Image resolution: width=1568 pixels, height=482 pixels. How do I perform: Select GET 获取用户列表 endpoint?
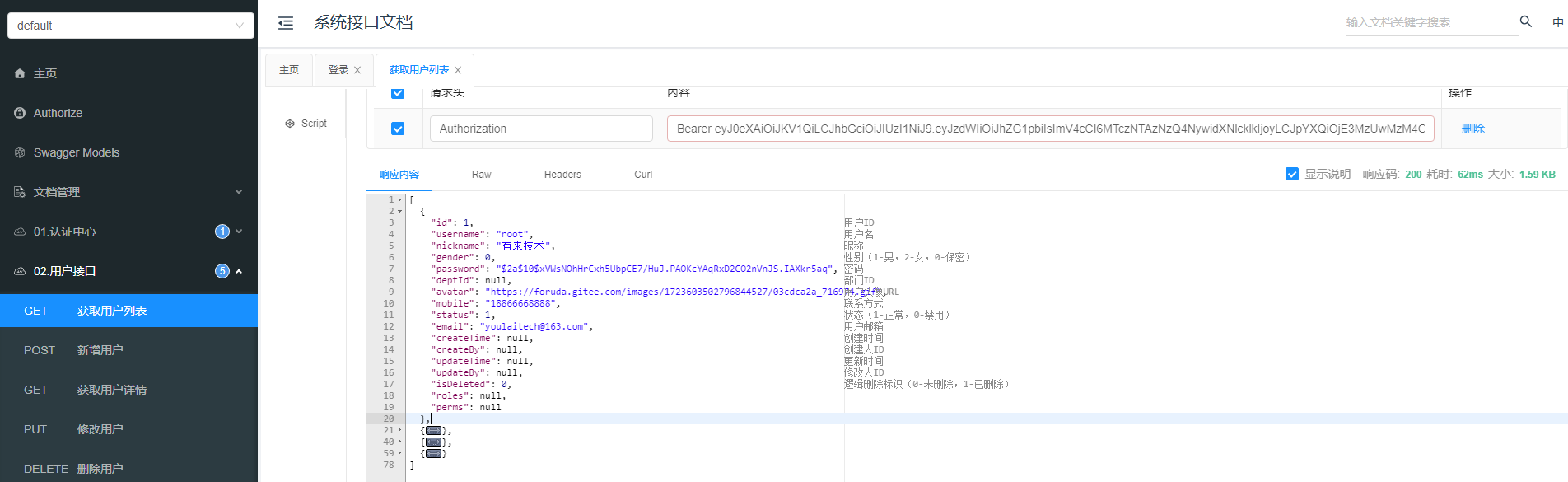pyautogui.click(x=128, y=311)
